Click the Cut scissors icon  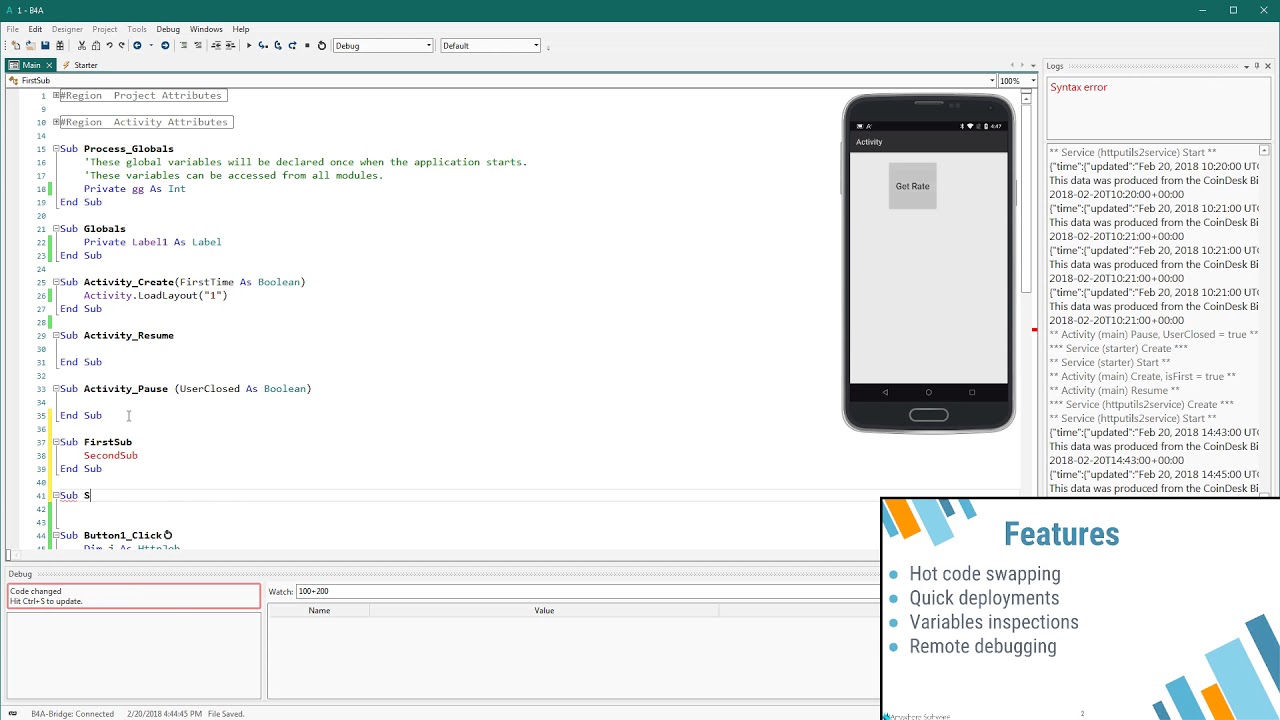pyautogui.click(x=82, y=45)
